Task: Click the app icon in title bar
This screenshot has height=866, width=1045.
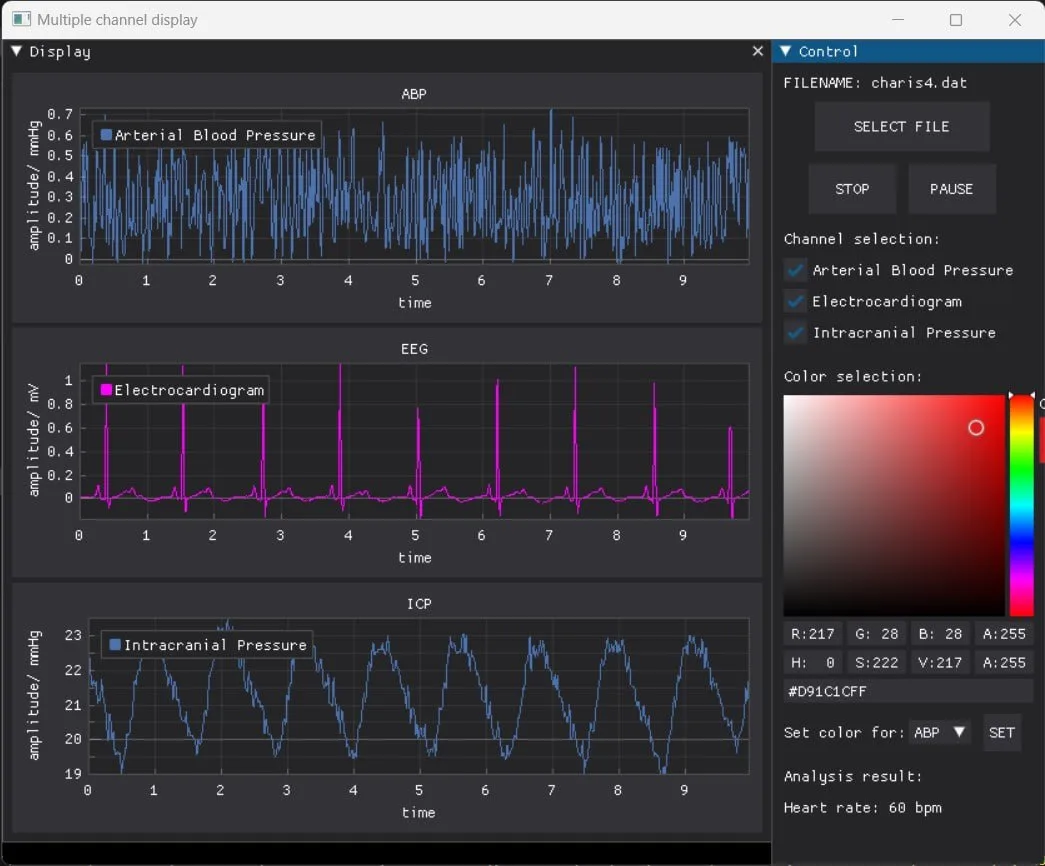Action: (x=21, y=19)
